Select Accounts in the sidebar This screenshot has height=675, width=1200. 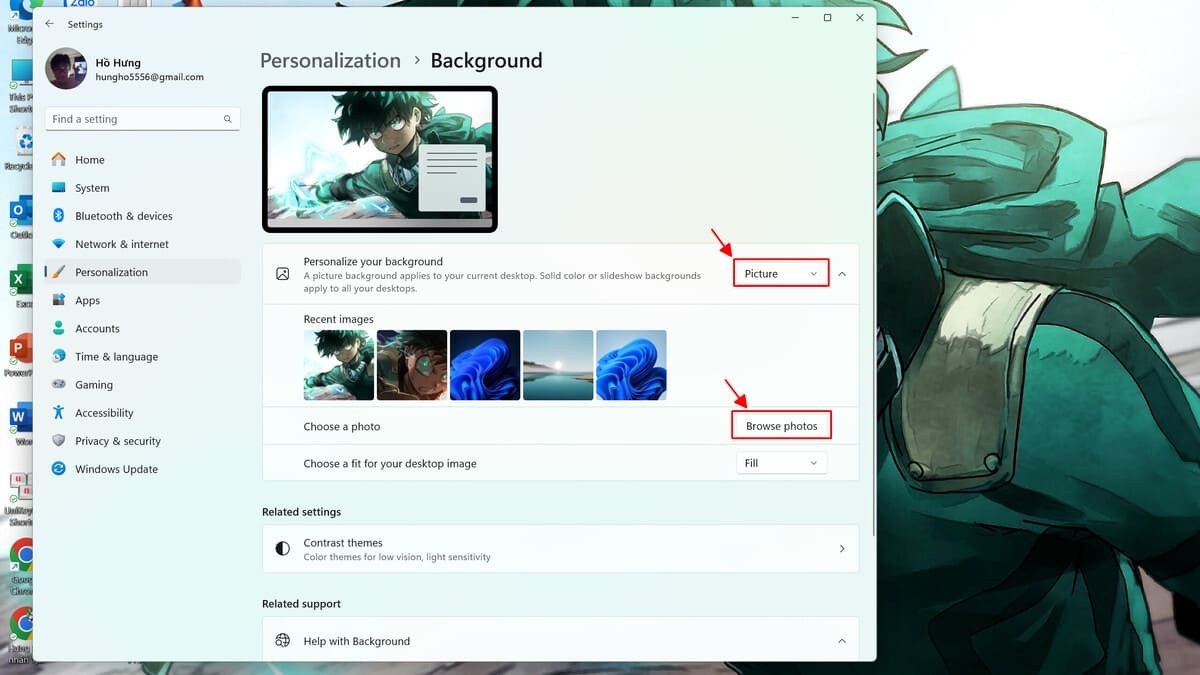click(x=97, y=329)
